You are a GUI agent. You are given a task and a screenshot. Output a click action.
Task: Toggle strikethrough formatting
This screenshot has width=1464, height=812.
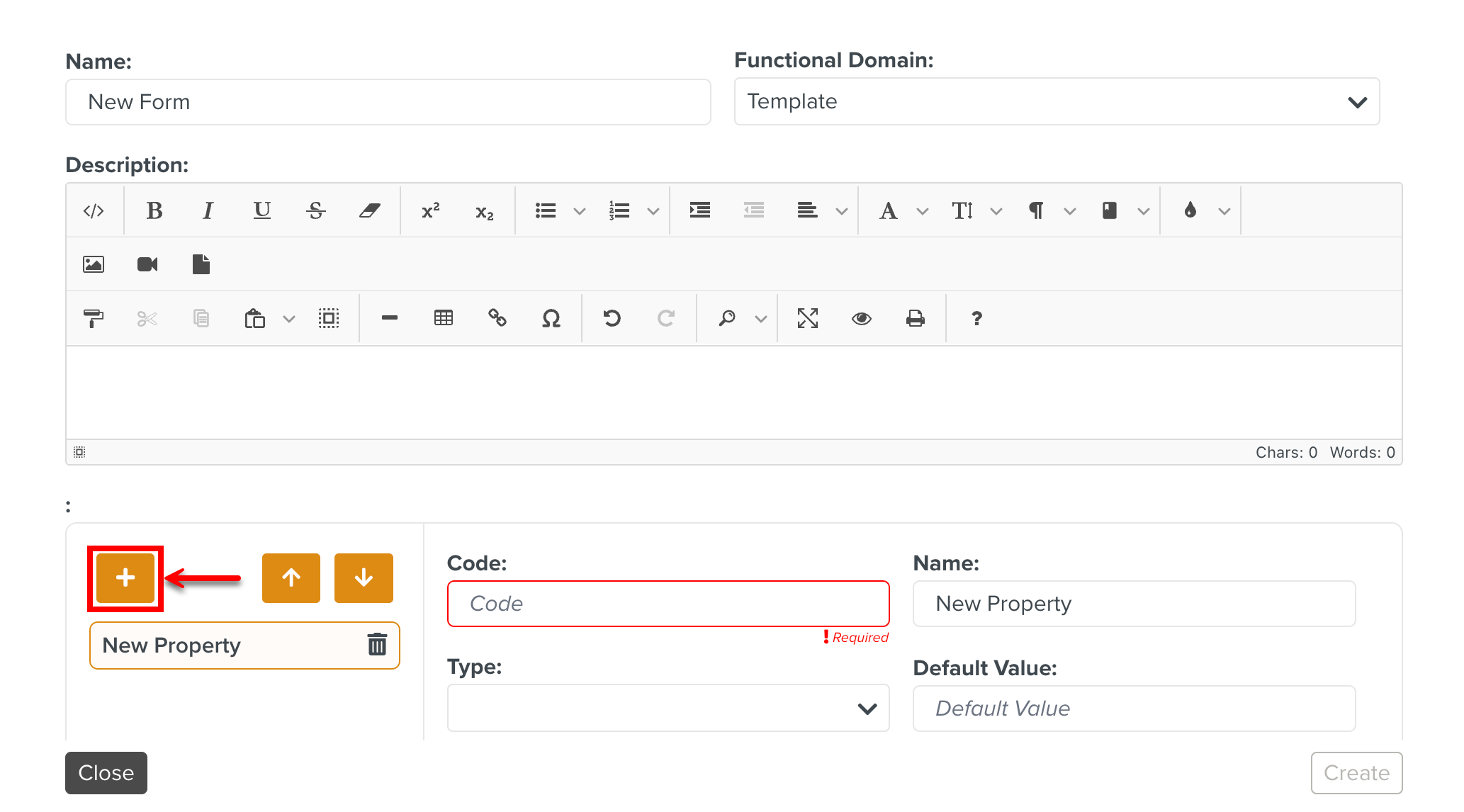pyautogui.click(x=316, y=210)
